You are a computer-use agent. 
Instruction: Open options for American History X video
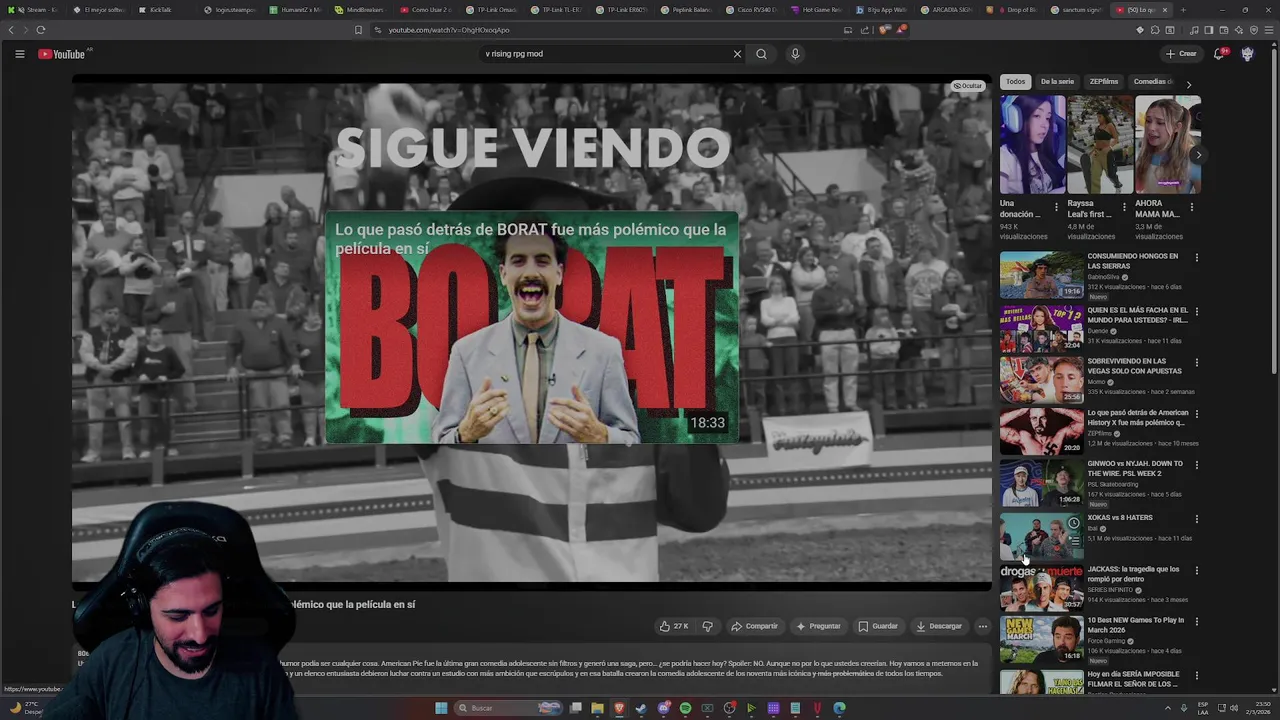pos(1196,414)
